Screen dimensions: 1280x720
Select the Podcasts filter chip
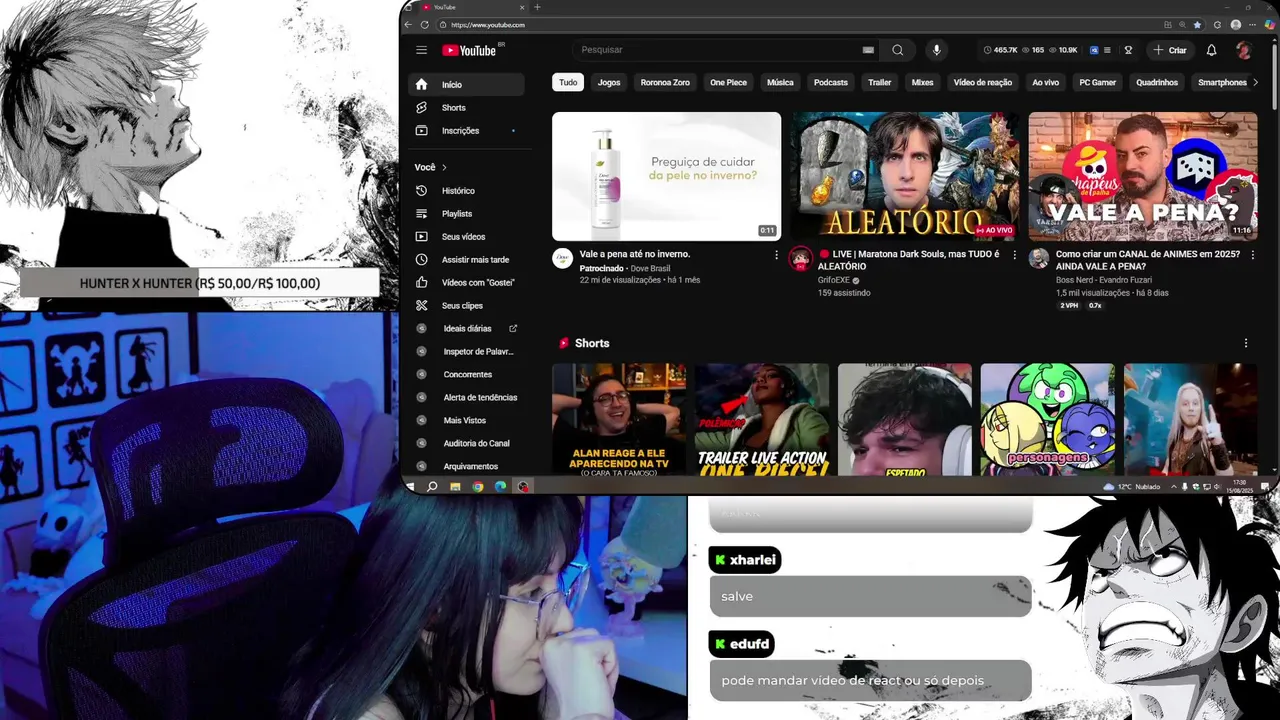pyautogui.click(x=831, y=83)
